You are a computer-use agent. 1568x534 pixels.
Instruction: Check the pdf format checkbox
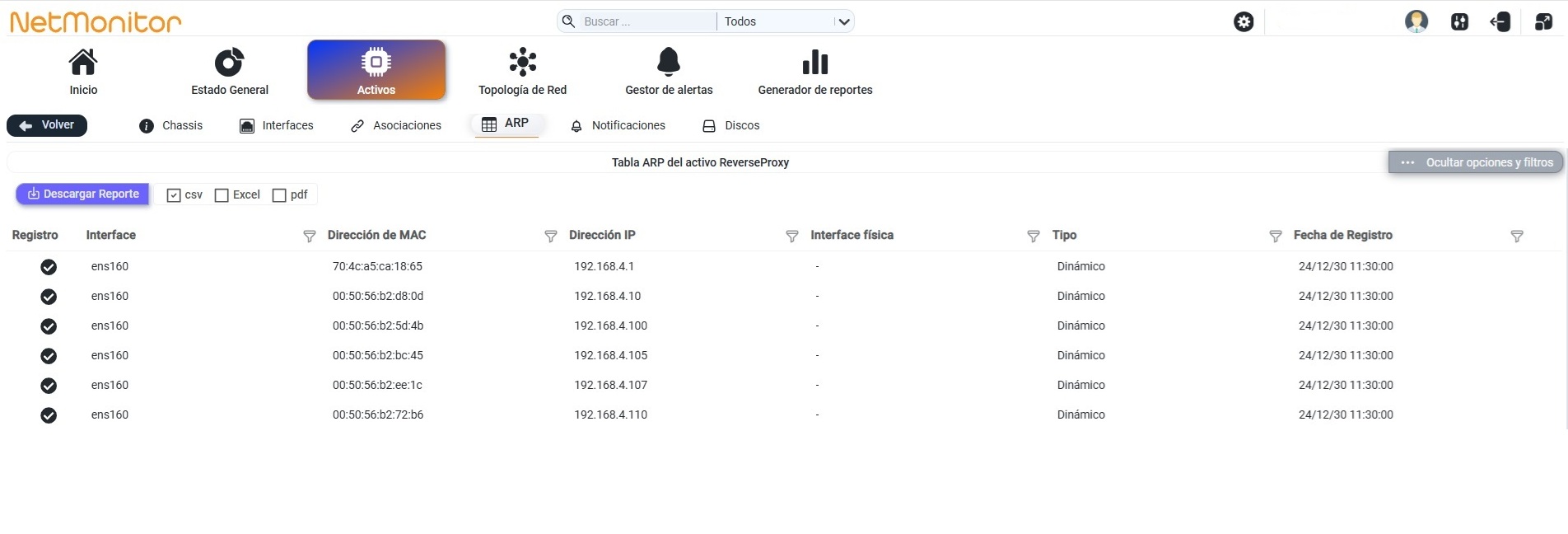coord(279,195)
